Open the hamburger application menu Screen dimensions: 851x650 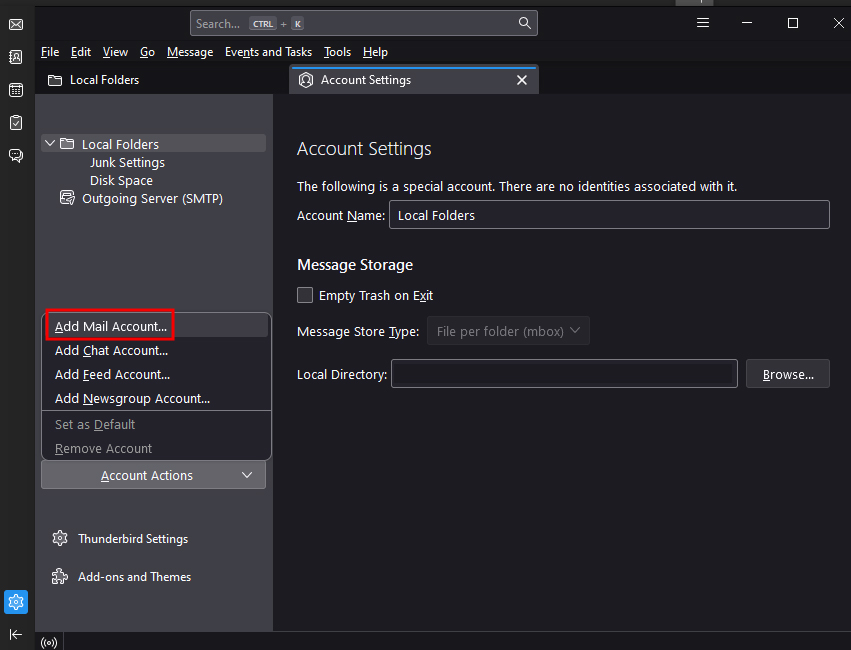(x=703, y=23)
